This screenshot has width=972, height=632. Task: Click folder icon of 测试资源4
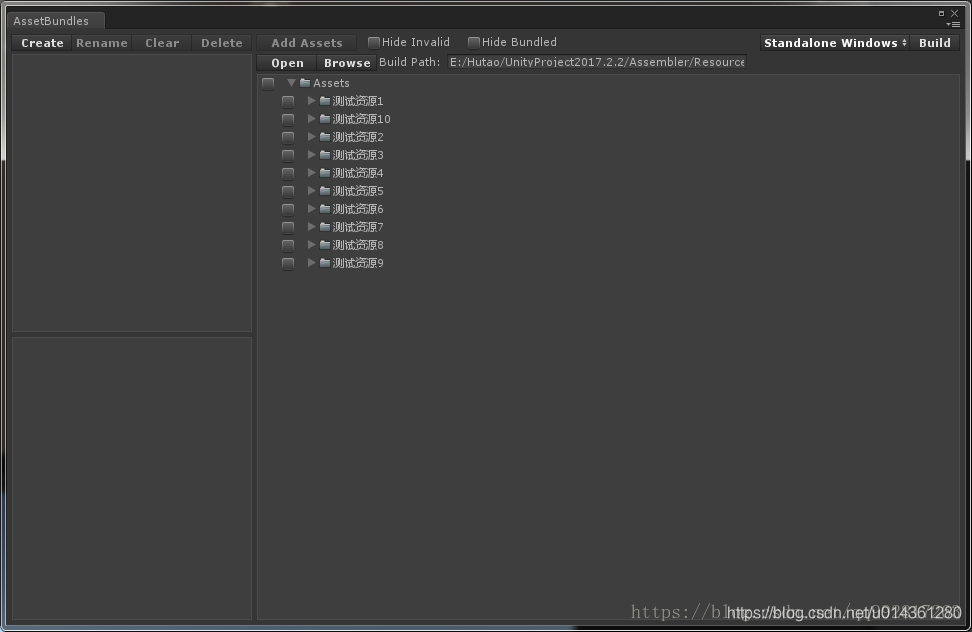(325, 172)
